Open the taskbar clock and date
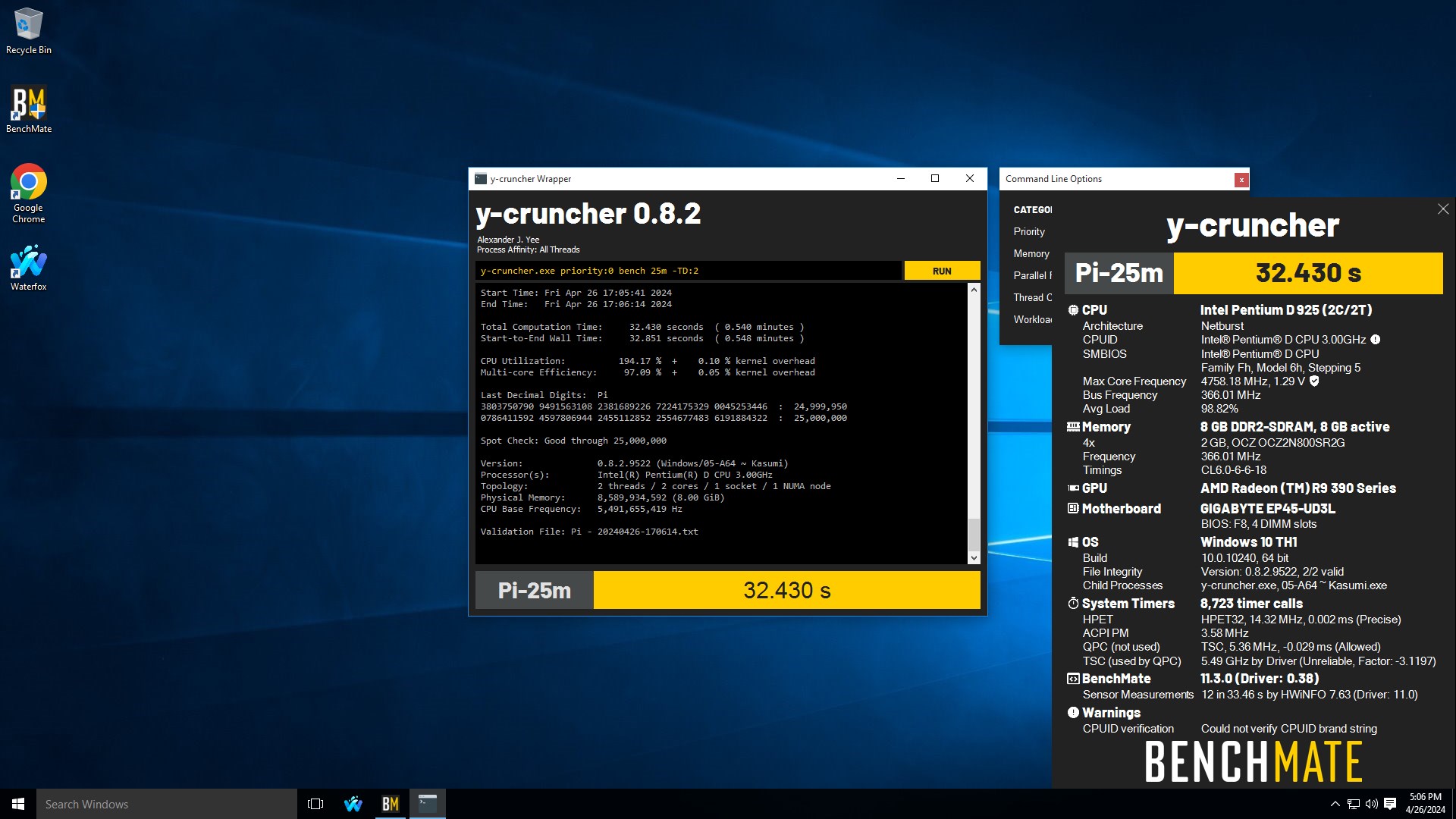1456x819 pixels. pyautogui.click(x=1425, y=804)
